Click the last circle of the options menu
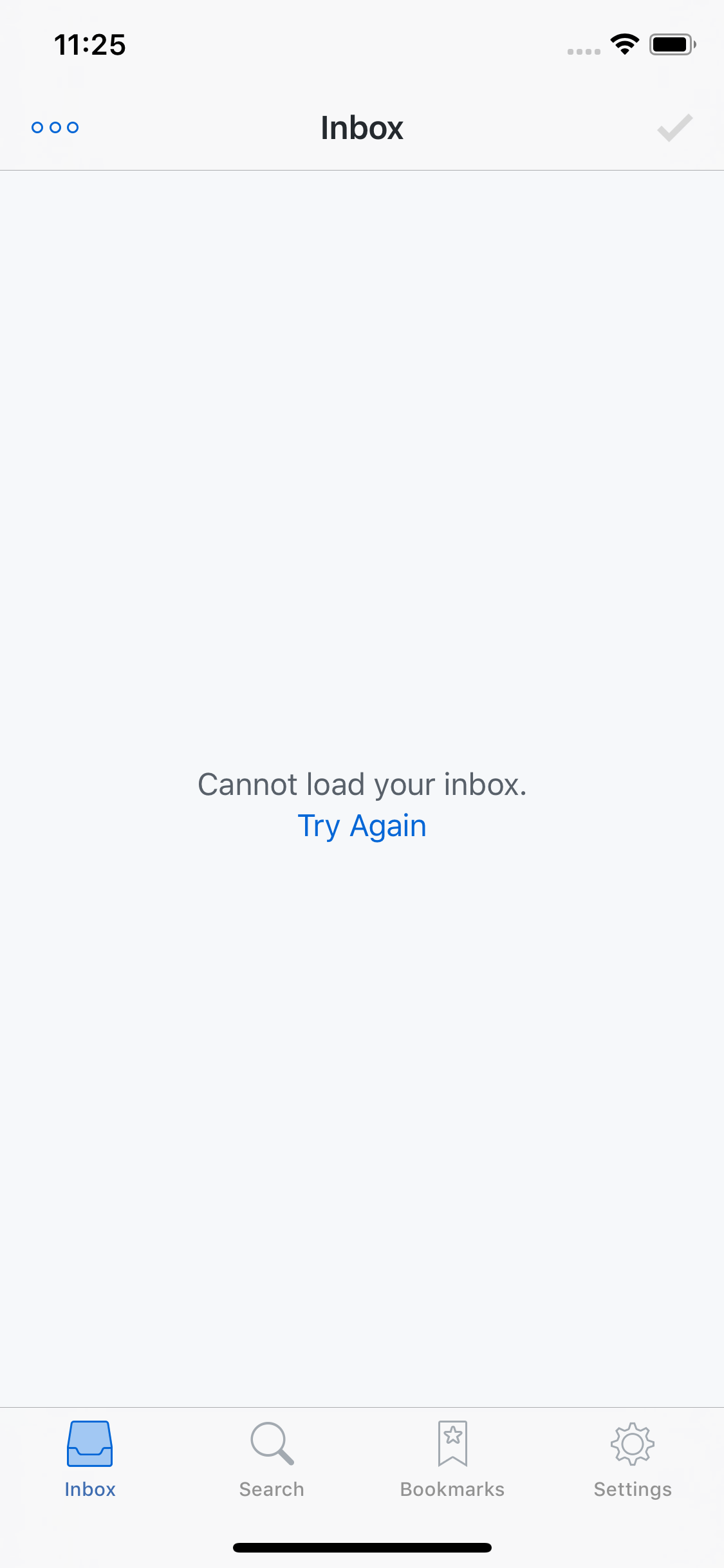 click(73, 127)
